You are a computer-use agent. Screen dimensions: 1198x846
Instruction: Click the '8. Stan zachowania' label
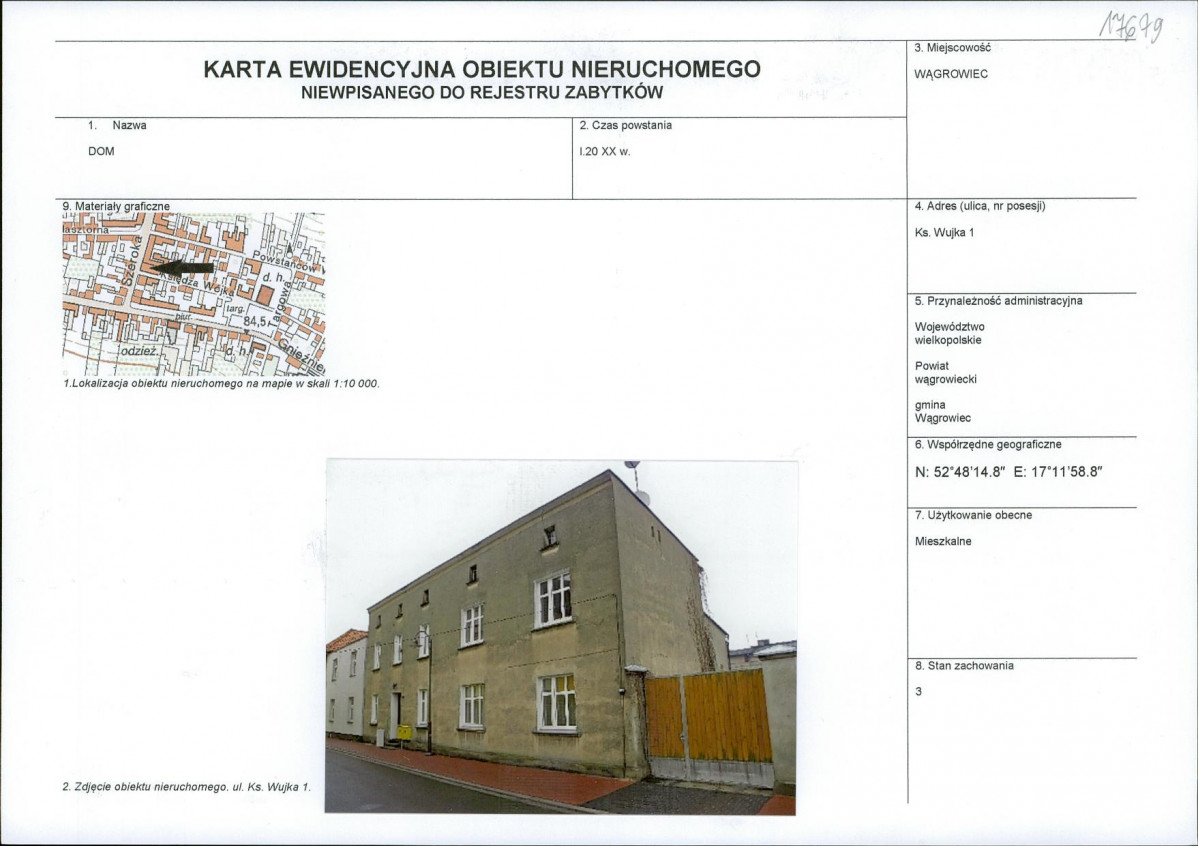click(x=964, y=666)
